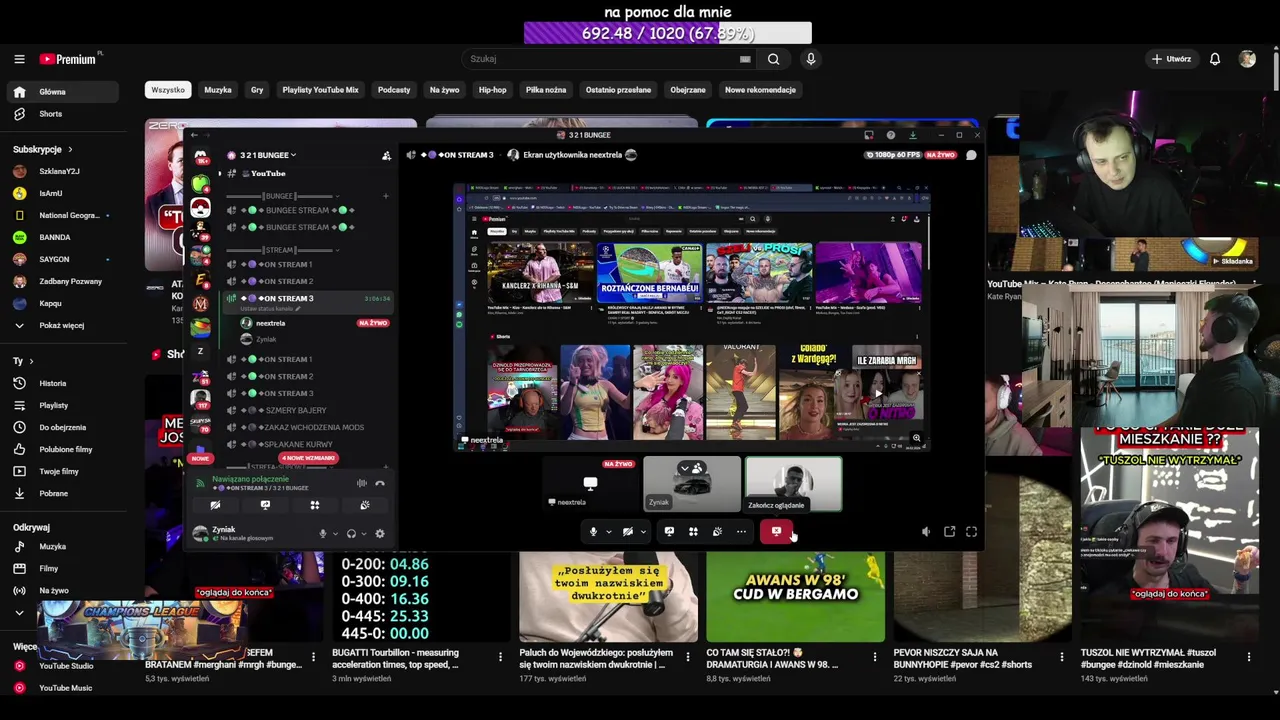Screen dimensions: 1280x720
Task: Join the SZMERY BAJERY voice channel
Action: 308,410
